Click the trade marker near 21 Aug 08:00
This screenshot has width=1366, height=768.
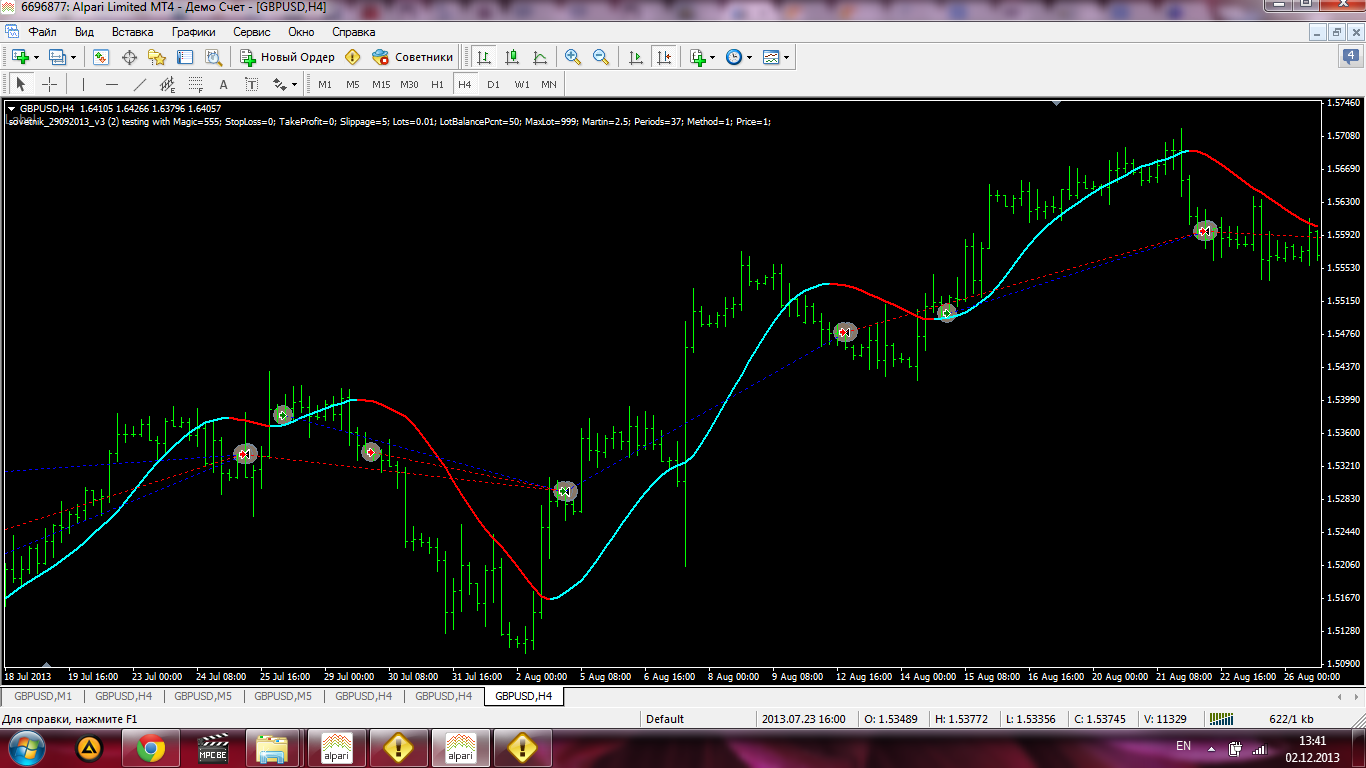[1205, 231]
